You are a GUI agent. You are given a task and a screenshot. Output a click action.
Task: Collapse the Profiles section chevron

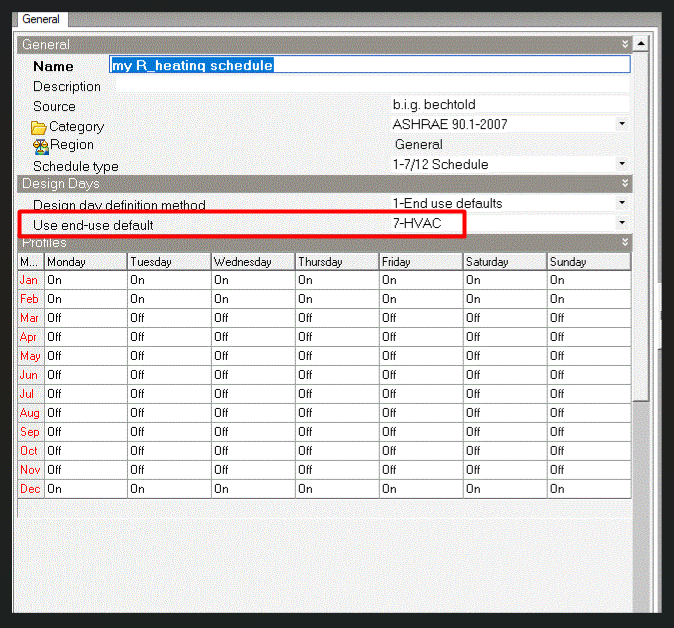click(x=625, y=242)
